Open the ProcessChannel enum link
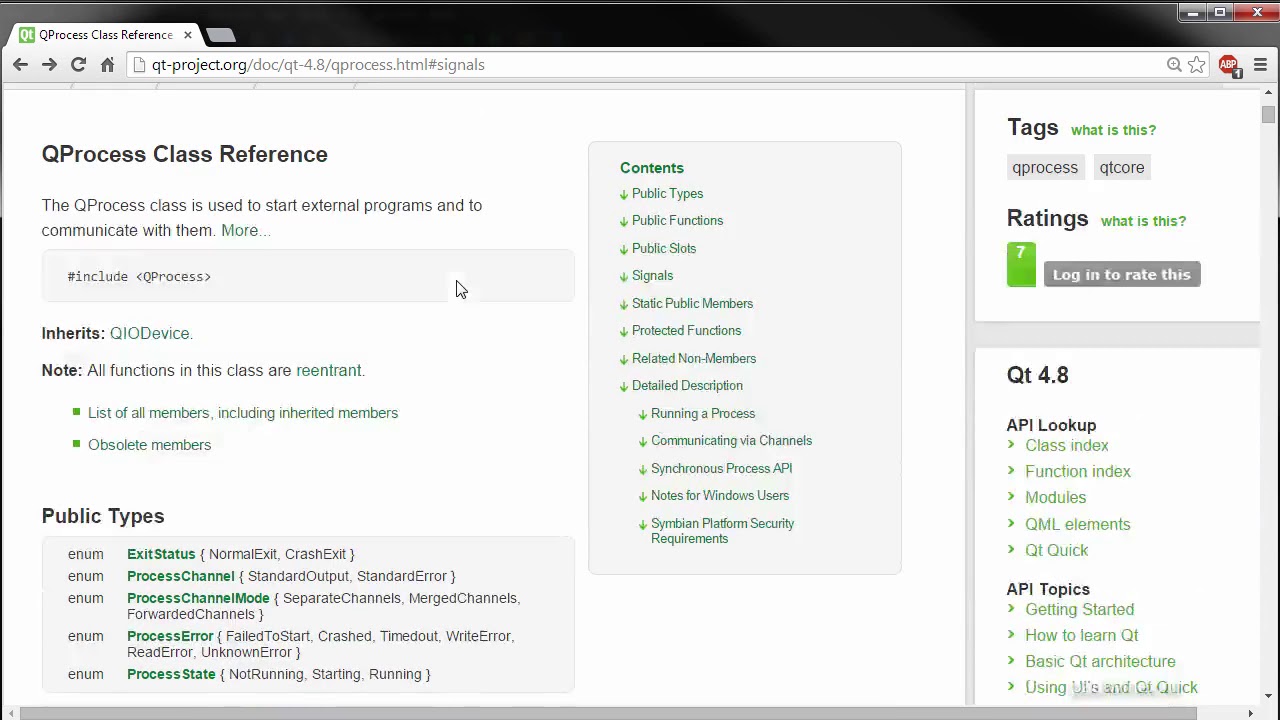 tap(180, 576)
